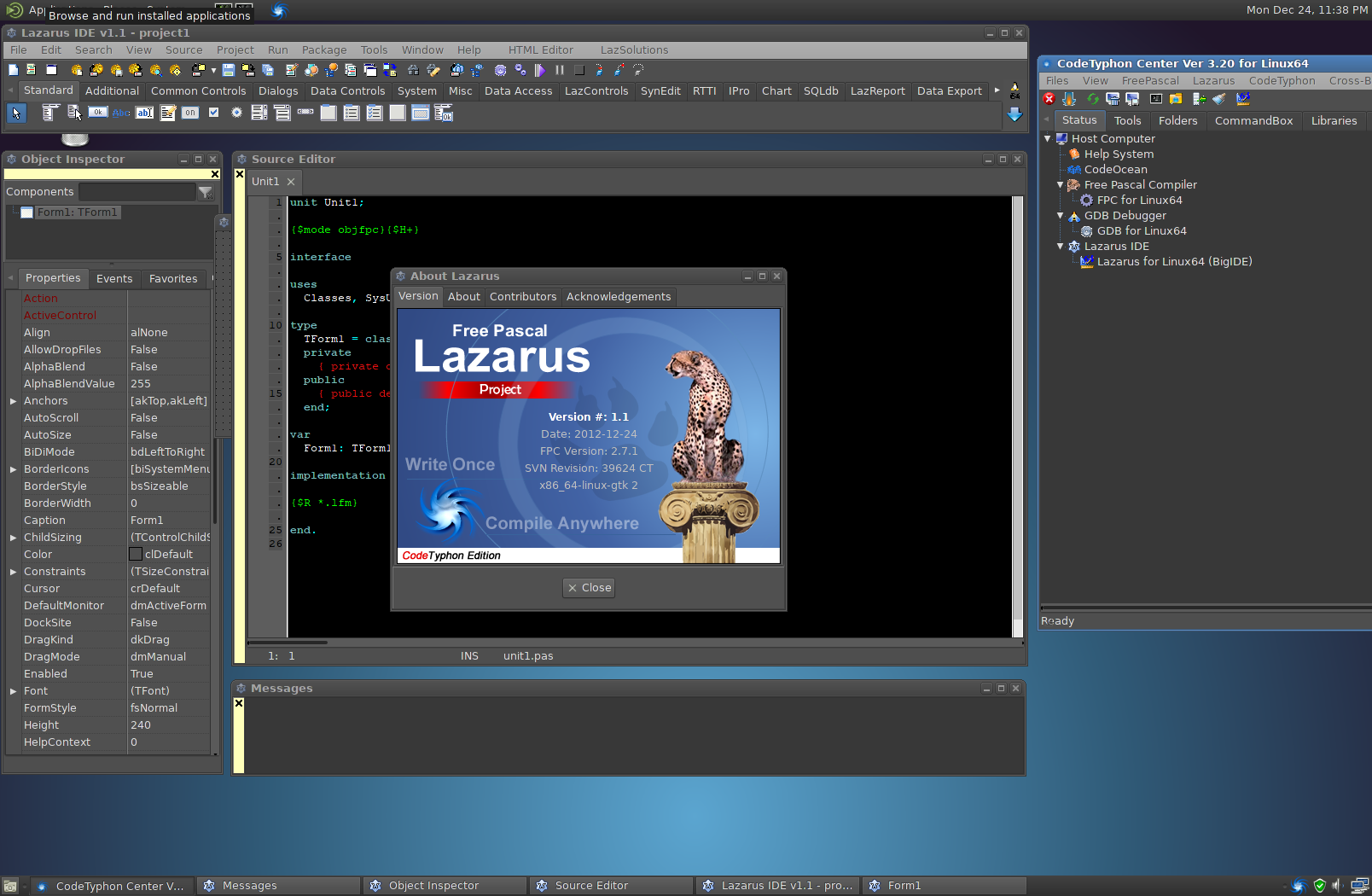Image resolution: width=1372 pixels, height=896 pixels.
Task: Expand the Constraints property
Action: click(x=13, y=572)
